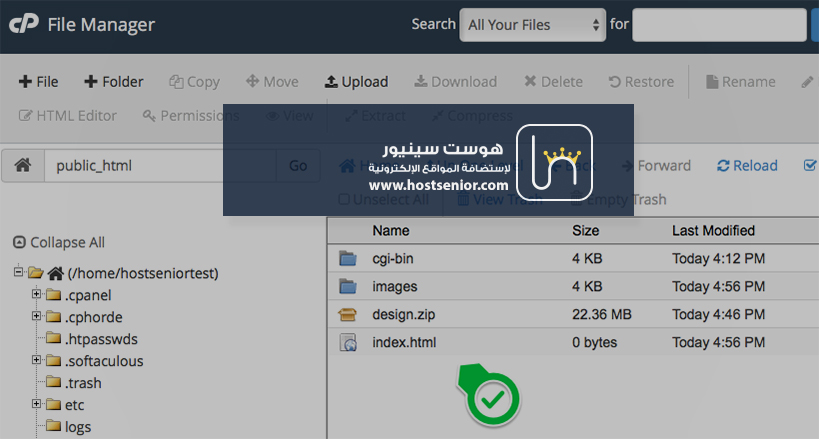Click the images folder icon

tap(347, 286)
